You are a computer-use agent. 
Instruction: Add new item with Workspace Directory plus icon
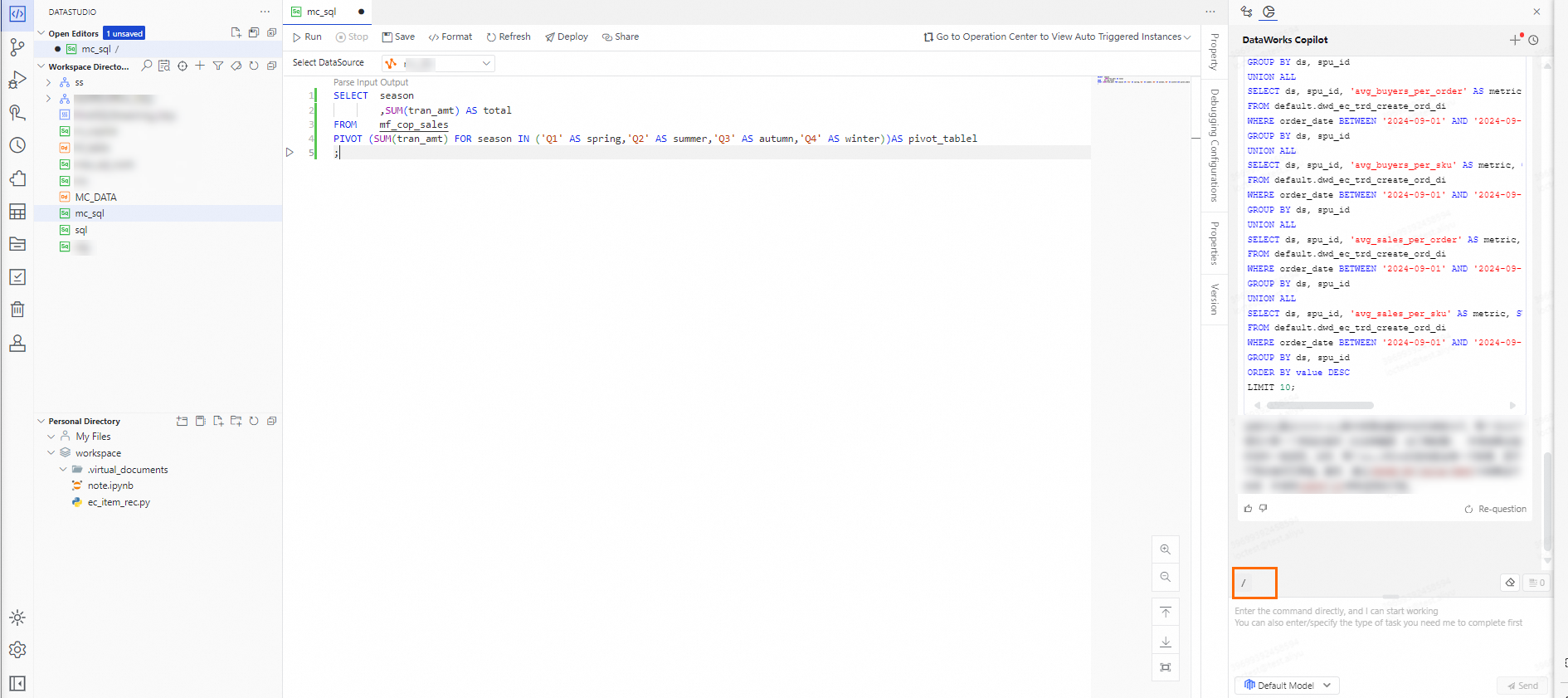pos(200,66)
